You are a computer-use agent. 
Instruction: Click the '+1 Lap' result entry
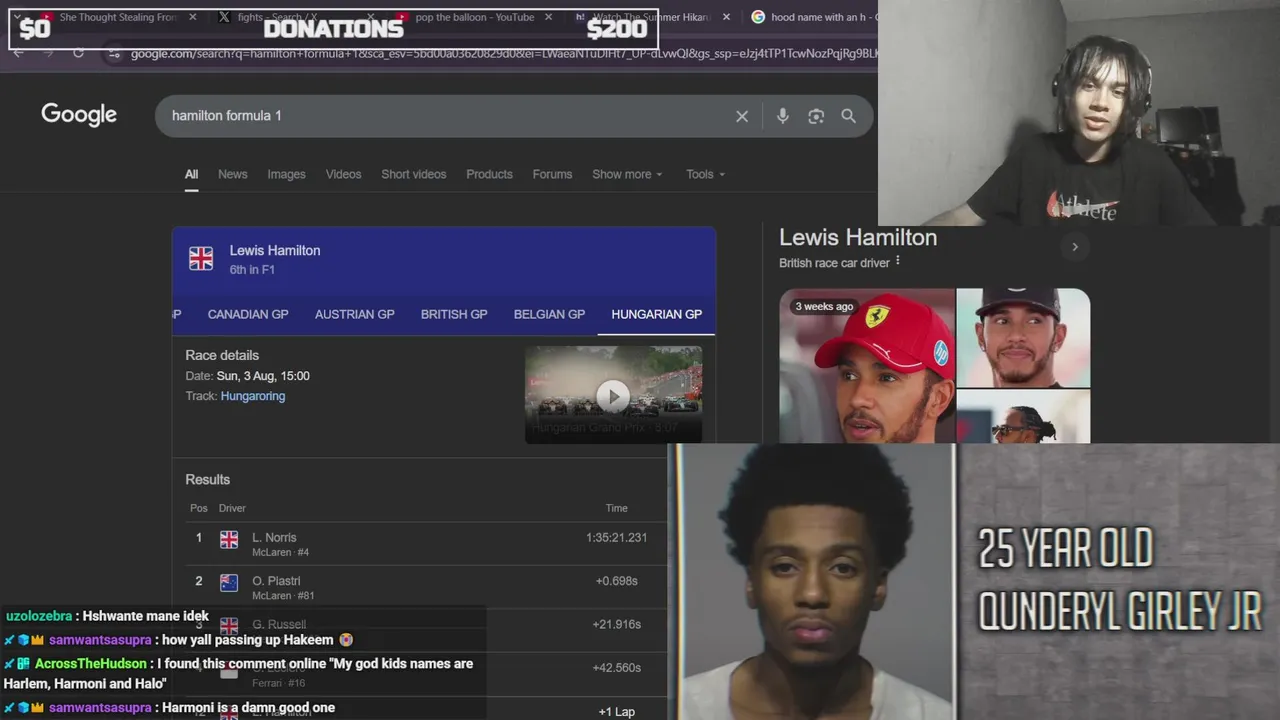tap(616, 712)
